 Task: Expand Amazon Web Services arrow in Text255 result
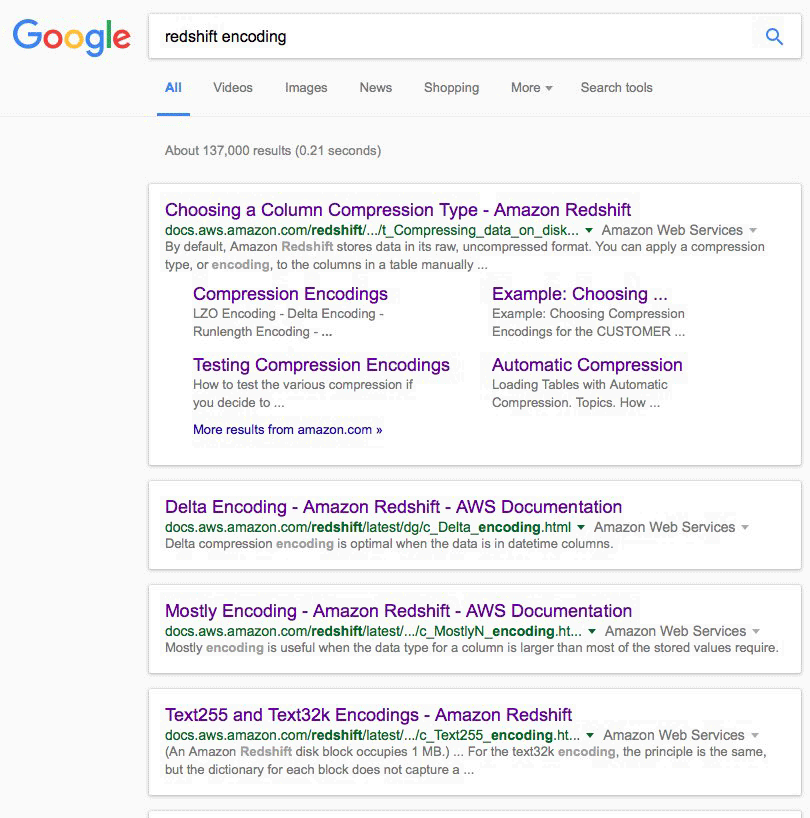(755, 735)
